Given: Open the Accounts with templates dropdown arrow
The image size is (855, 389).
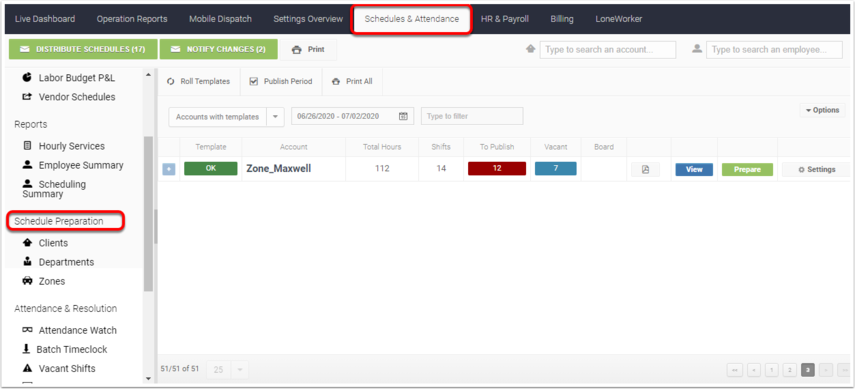Looking at the screenshot, I should coord(275,117).
